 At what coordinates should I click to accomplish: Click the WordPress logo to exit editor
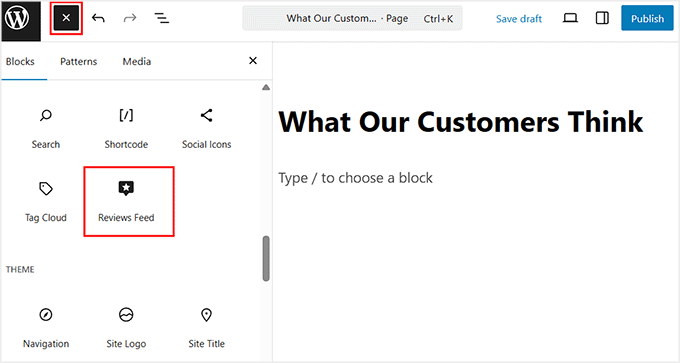[21, 20]
